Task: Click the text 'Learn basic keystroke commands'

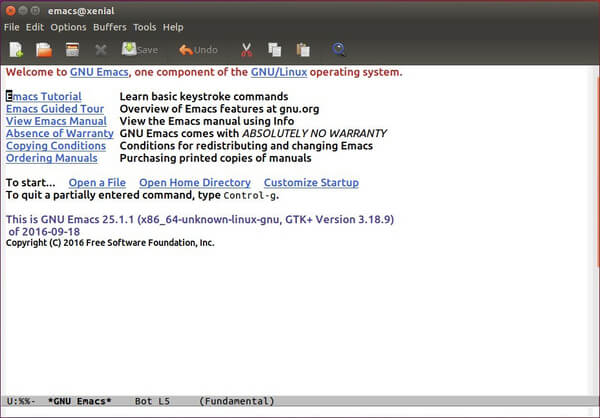Action: tap(204, 96)
